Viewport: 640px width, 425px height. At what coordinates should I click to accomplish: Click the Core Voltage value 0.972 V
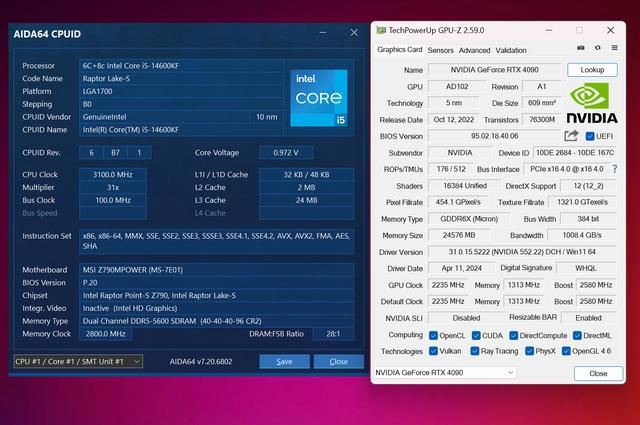point(286,153)
